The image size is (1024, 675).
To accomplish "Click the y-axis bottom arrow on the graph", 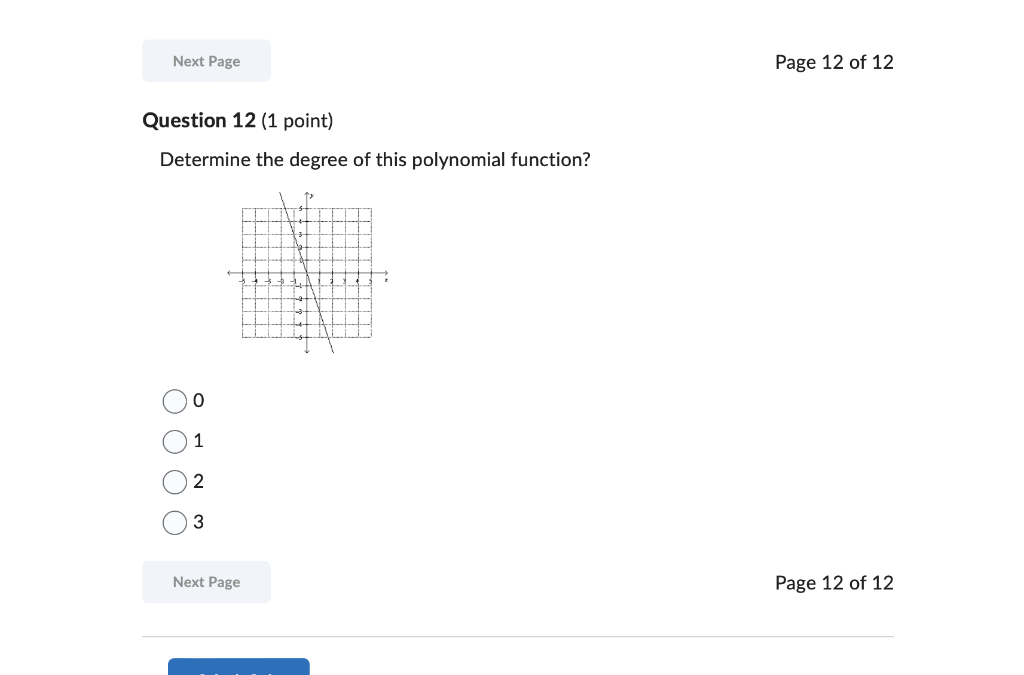I will (307, 351).
